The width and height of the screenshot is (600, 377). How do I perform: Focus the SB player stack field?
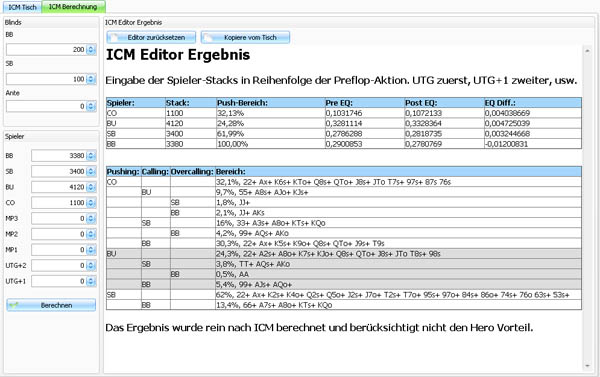tap(59, 171)
